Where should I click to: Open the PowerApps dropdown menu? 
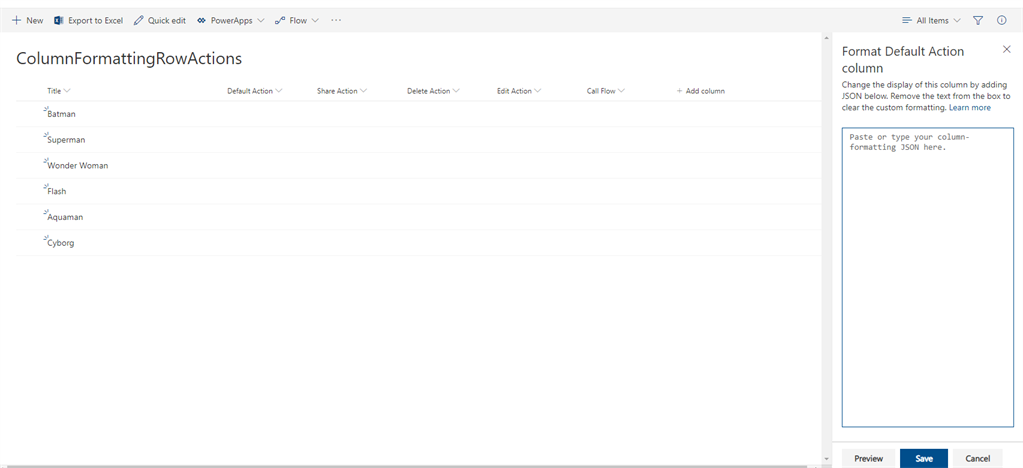pos(230,20)
